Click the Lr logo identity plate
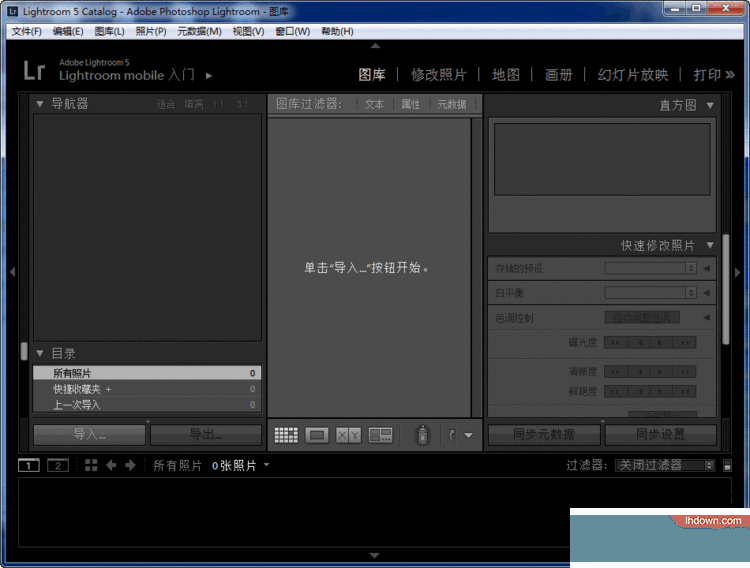750x568 pixels. tap(34, 70)
